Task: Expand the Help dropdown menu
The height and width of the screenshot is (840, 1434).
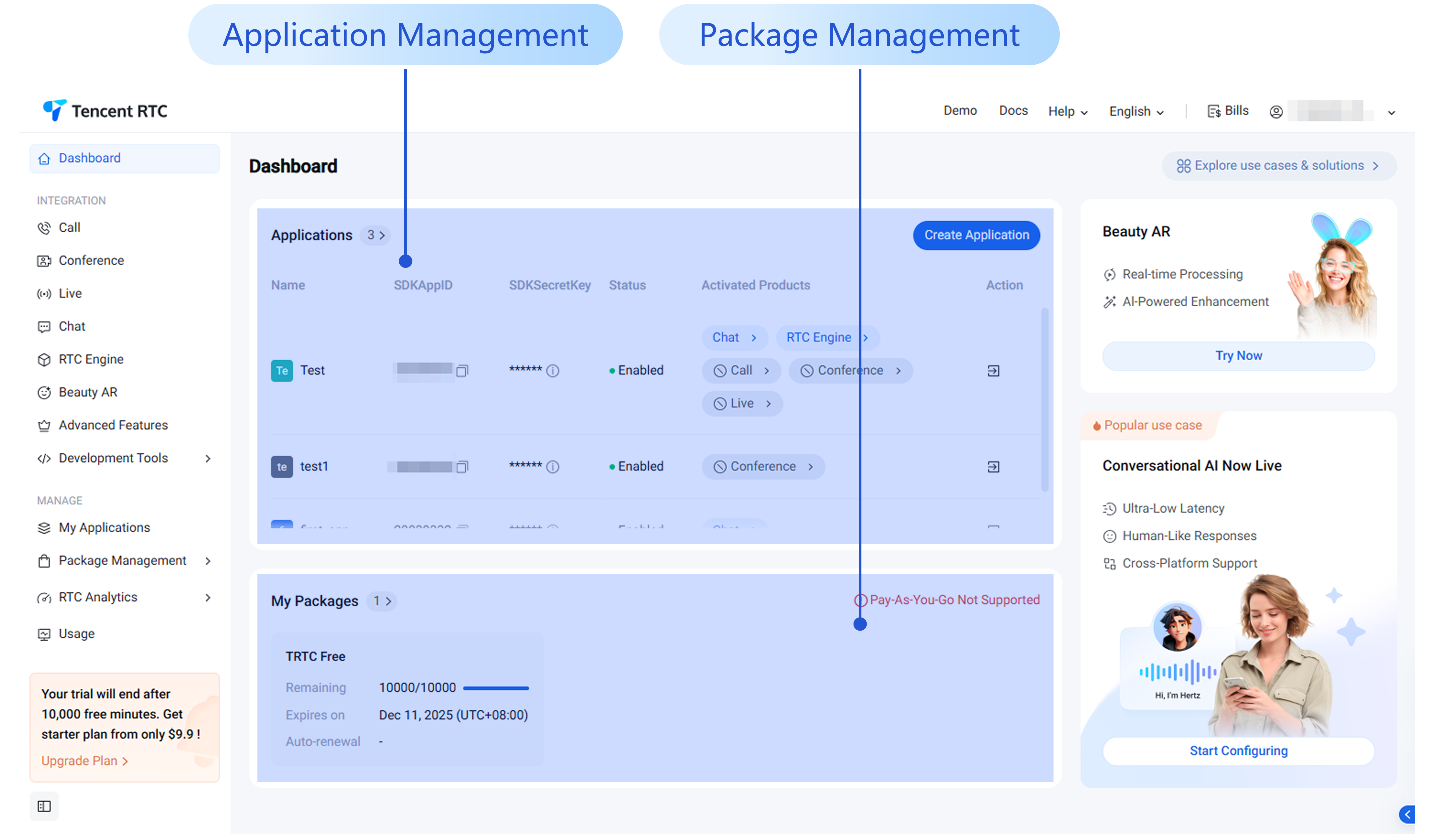Action: [x=1068, y=111]
